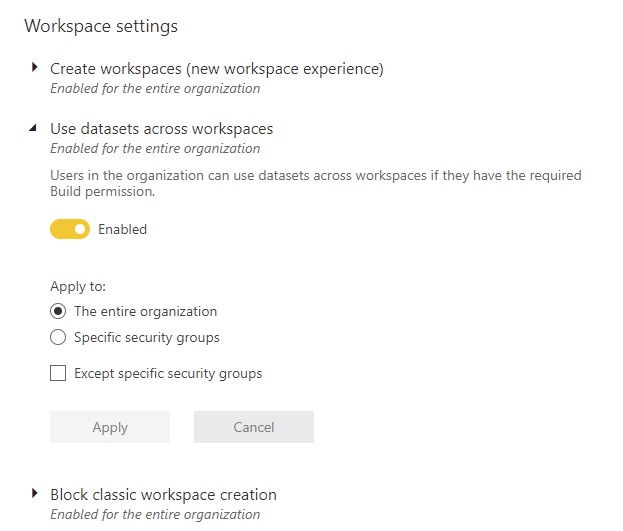Check Except specific security groups box
The image size is (623, 531).
point(58,373)
